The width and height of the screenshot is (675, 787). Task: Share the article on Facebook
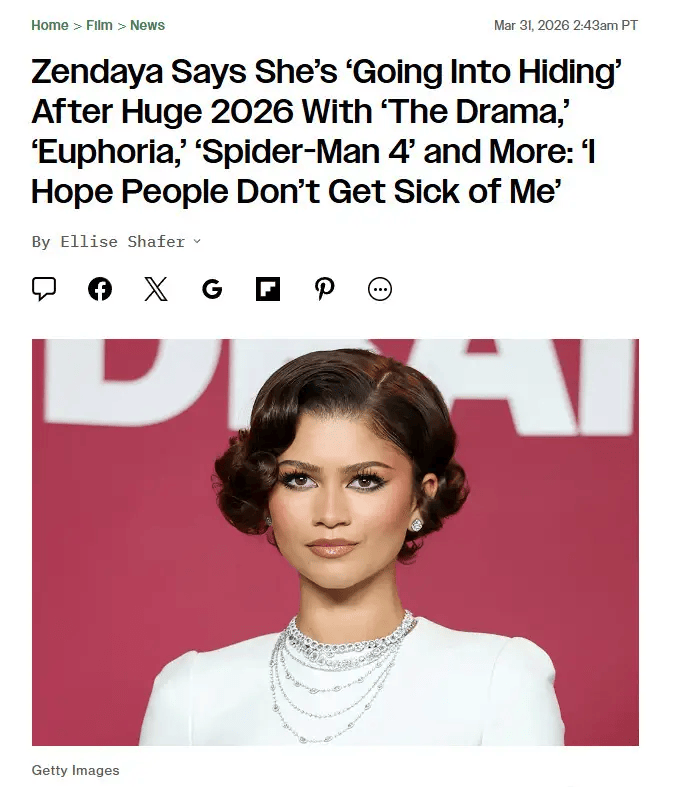coord(100,290)
